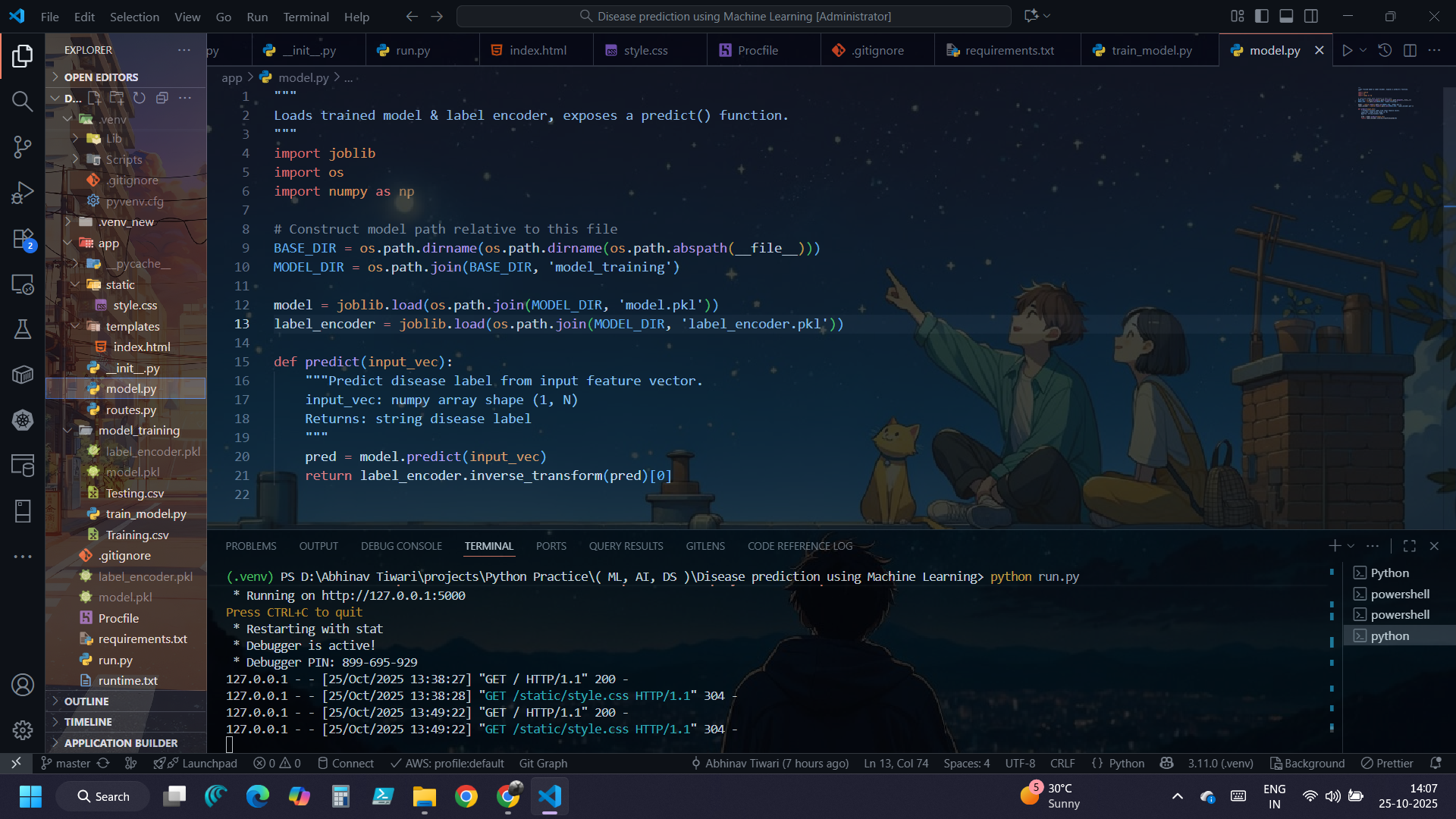Open the Extensions view
Screen dimensions: 1456x819
coord(22,239)
